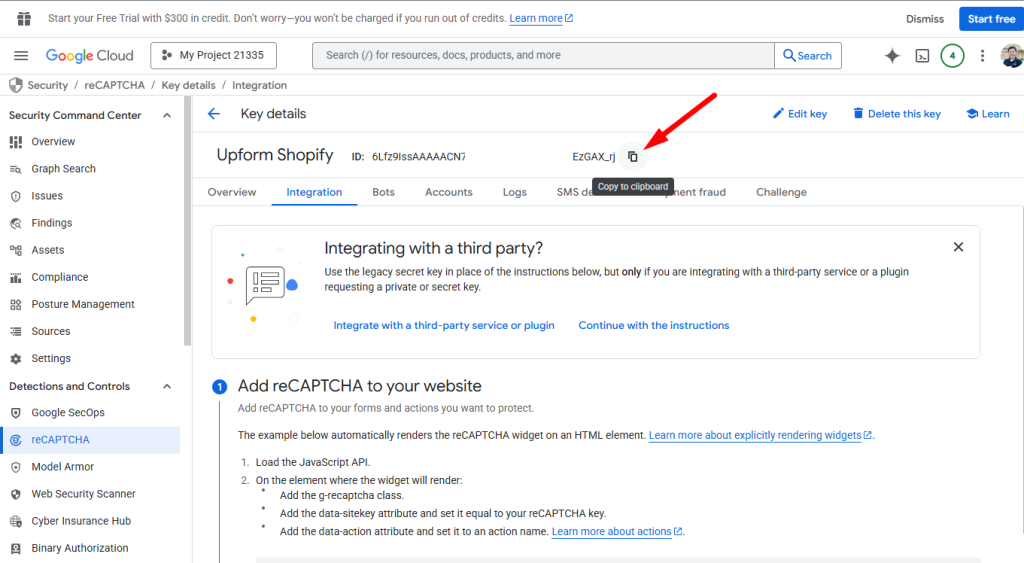Click the Security shield breadcrumb icon

(x=16, y=85)
